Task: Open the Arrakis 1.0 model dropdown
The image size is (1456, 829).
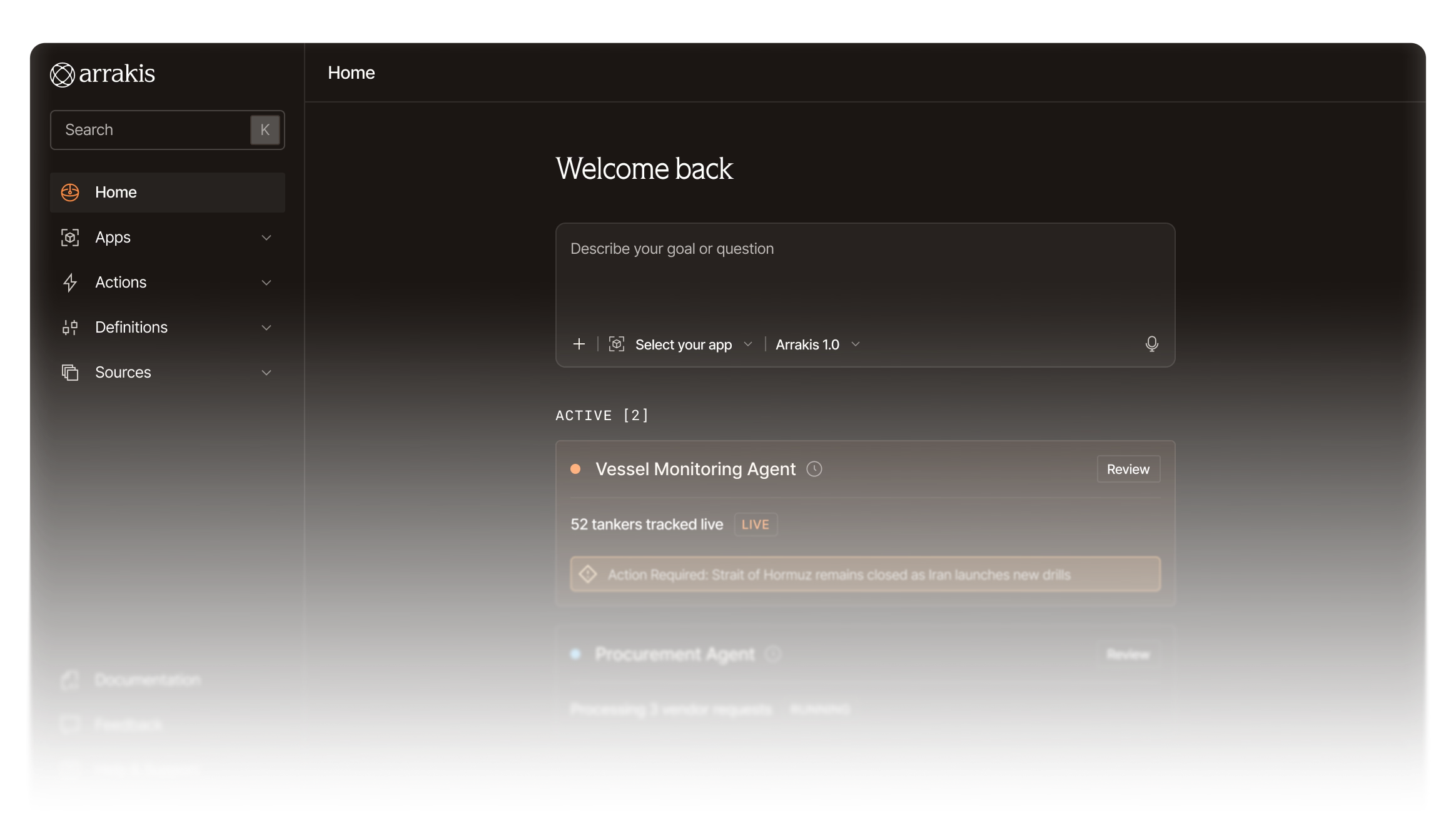Action: 818,344
